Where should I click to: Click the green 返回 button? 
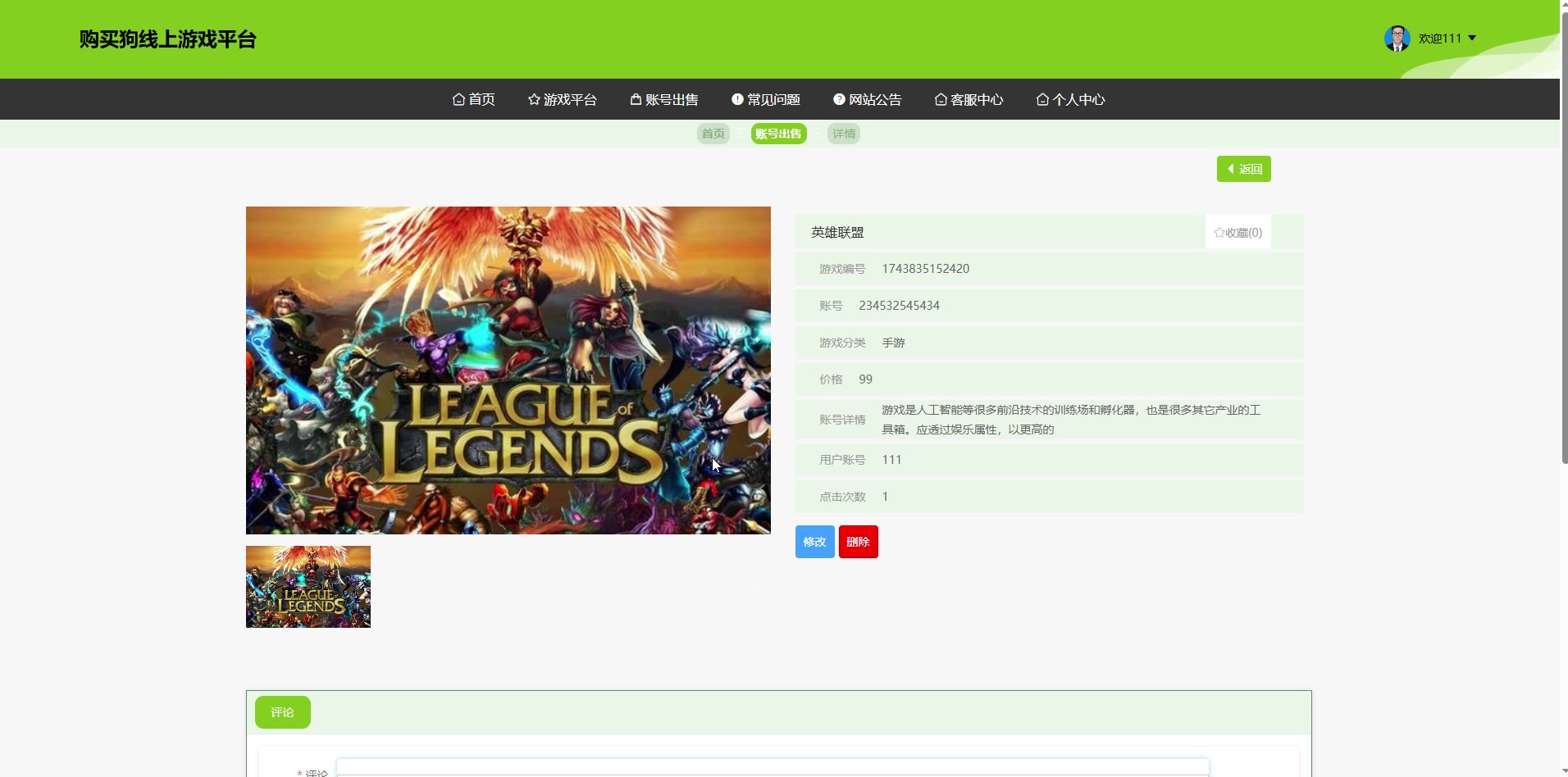tap(1244, 169)
